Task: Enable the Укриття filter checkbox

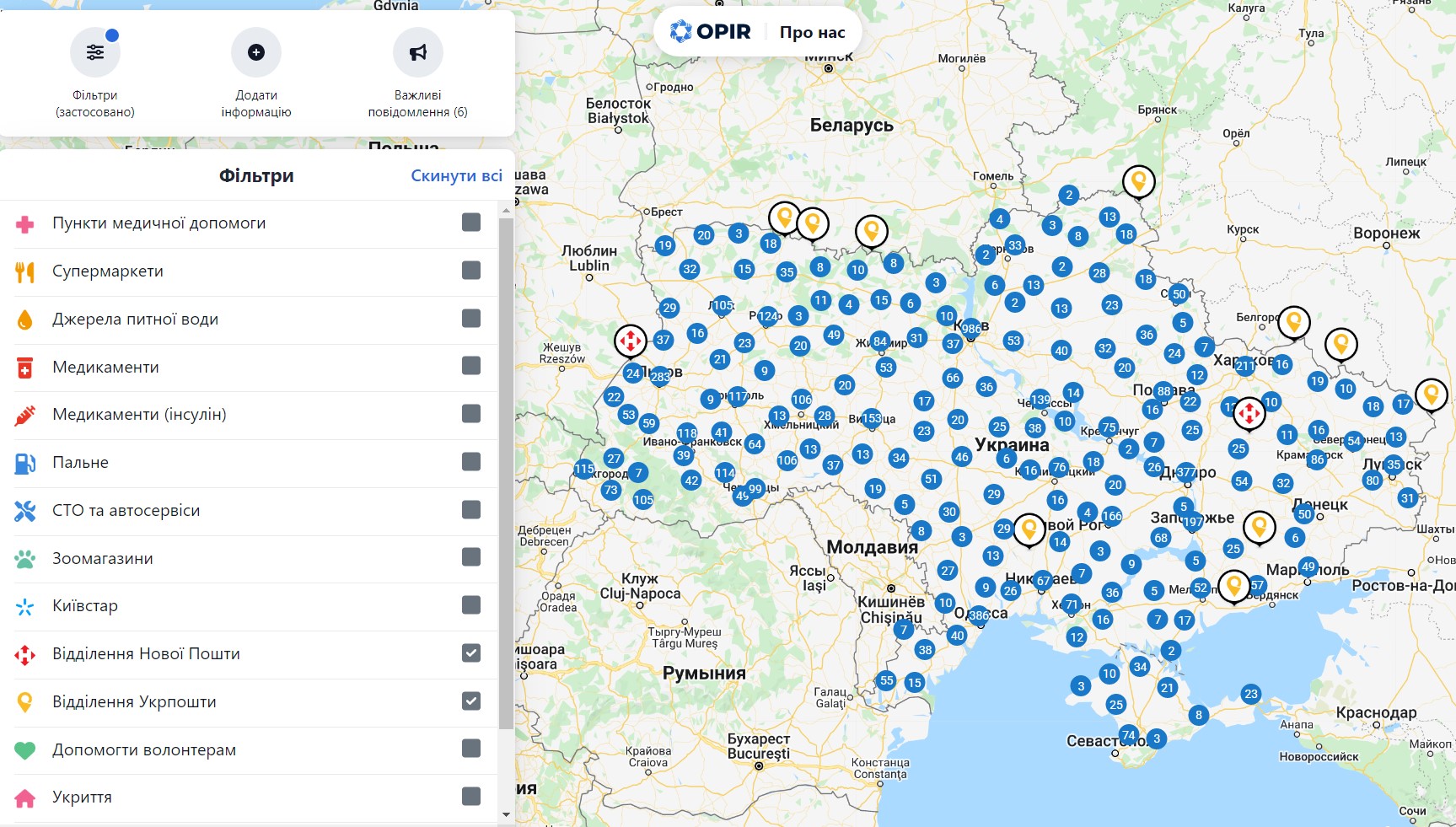Action: coord(470,796)
